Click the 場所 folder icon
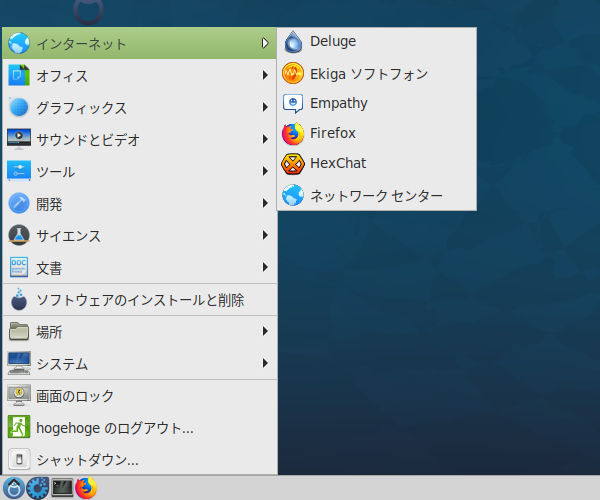600x500 pixels. pyautogui.click(x=19, y=331)
